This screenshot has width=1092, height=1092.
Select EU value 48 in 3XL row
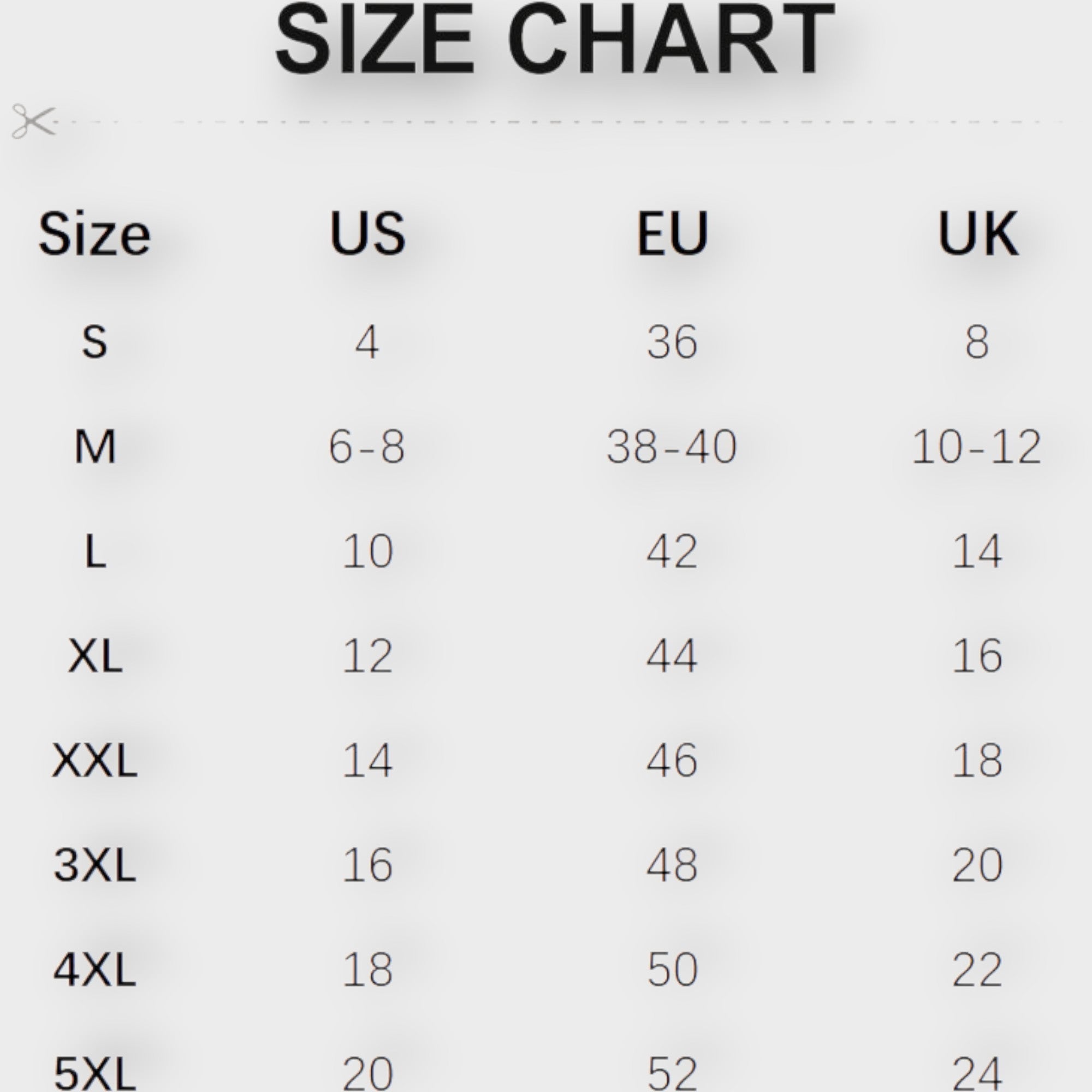point(672,865)
